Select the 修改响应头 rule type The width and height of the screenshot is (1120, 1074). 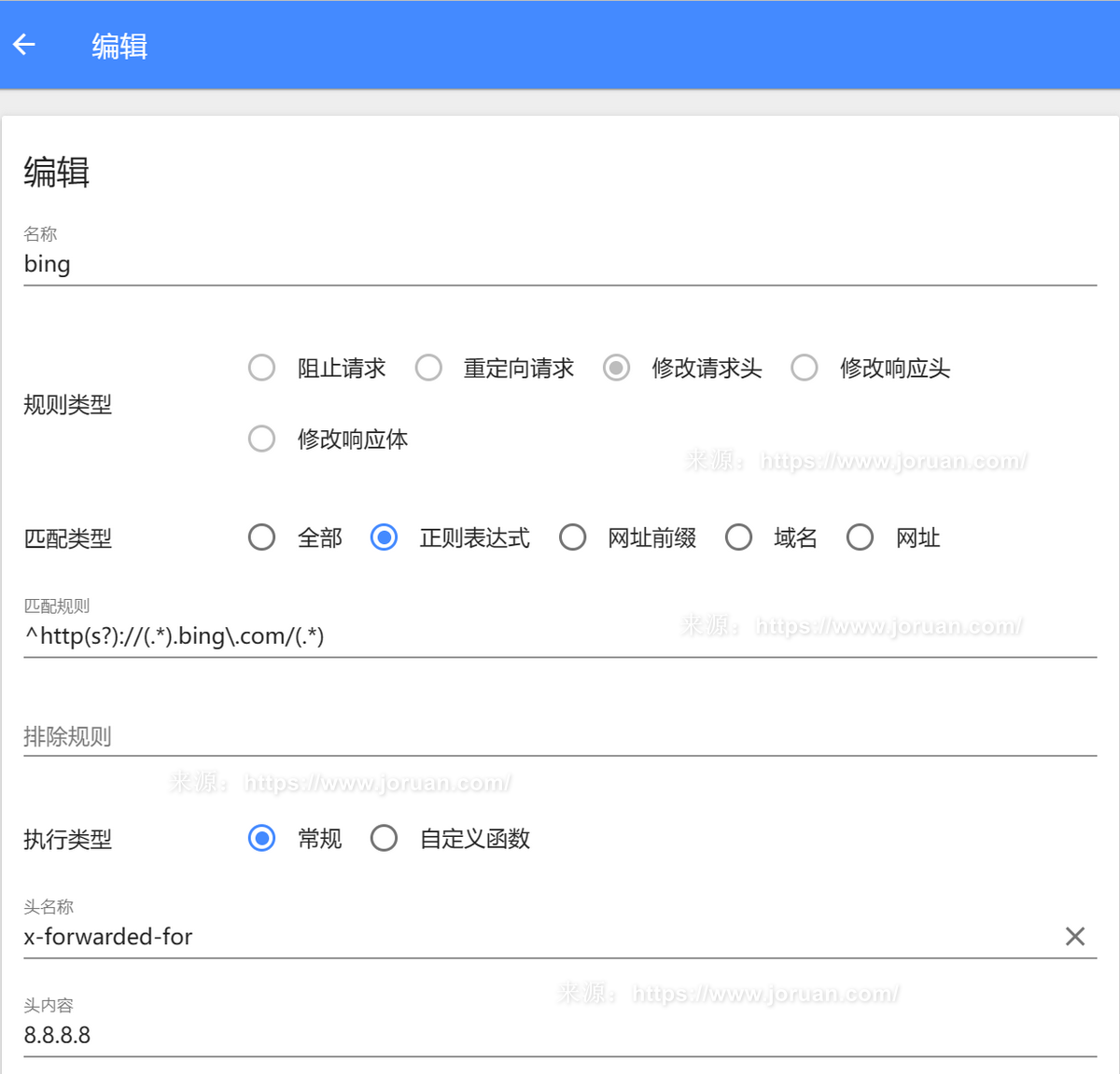click(805, 368)
